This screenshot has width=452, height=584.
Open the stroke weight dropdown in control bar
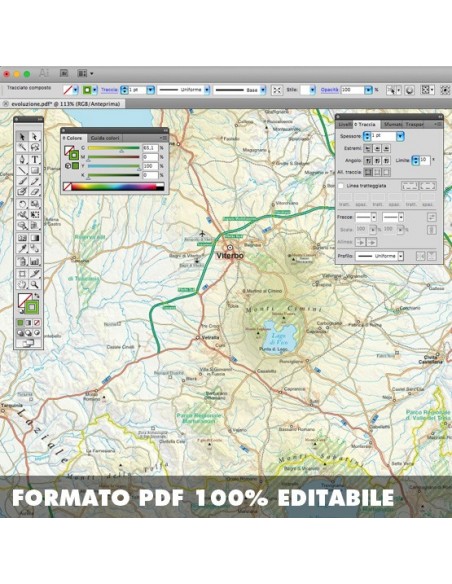150,90
